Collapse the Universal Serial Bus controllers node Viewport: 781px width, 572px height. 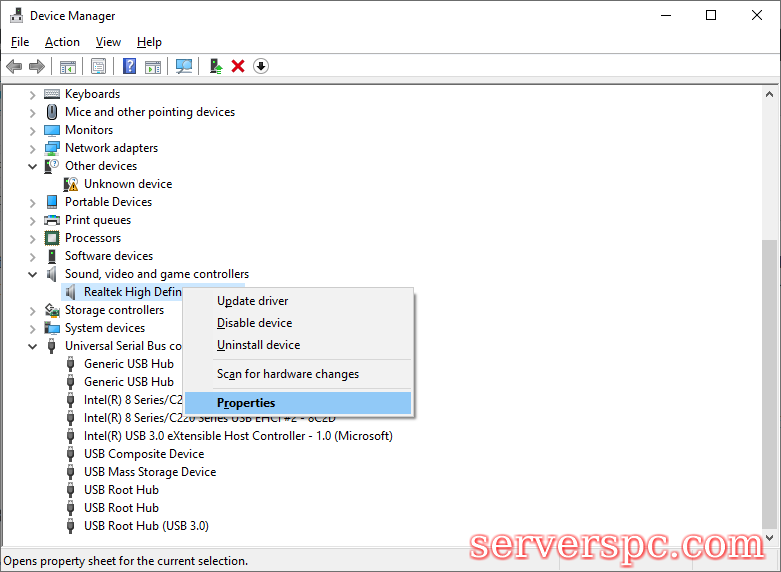[32, 346]
